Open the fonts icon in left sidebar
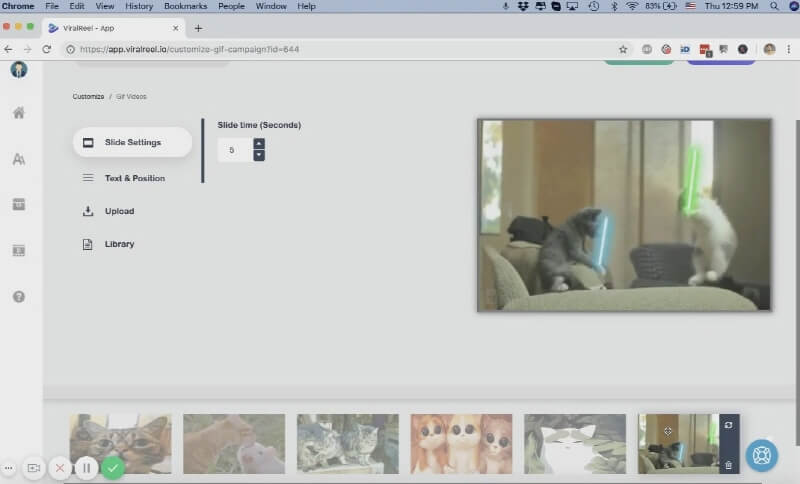The image size is (800, 484). tap(19, 159)
